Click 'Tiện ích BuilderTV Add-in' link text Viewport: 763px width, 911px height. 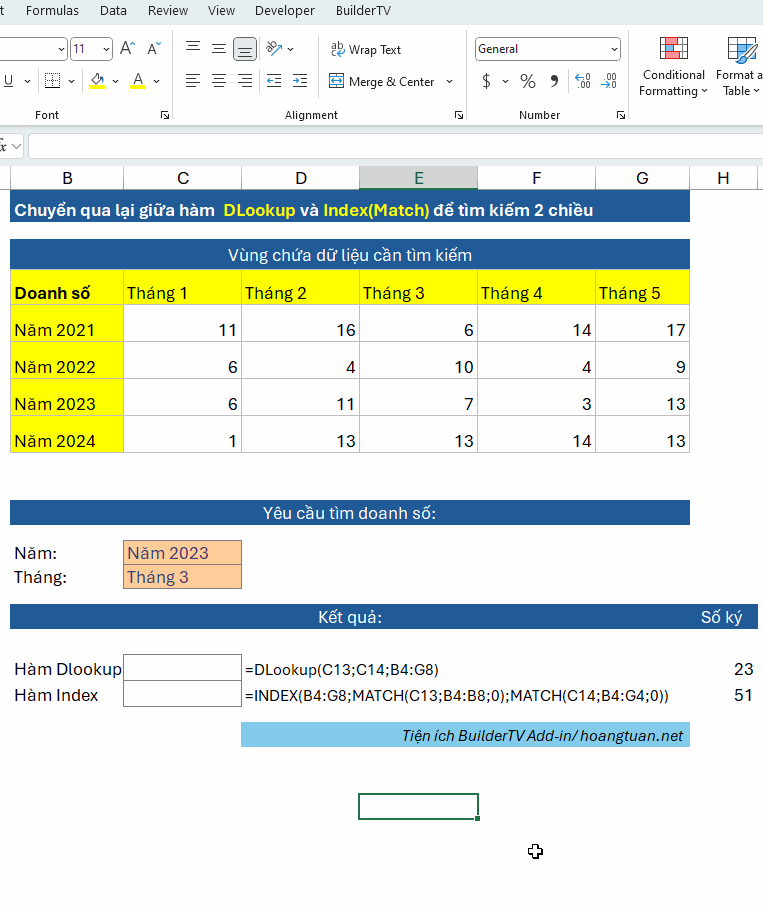click(488, 736)
